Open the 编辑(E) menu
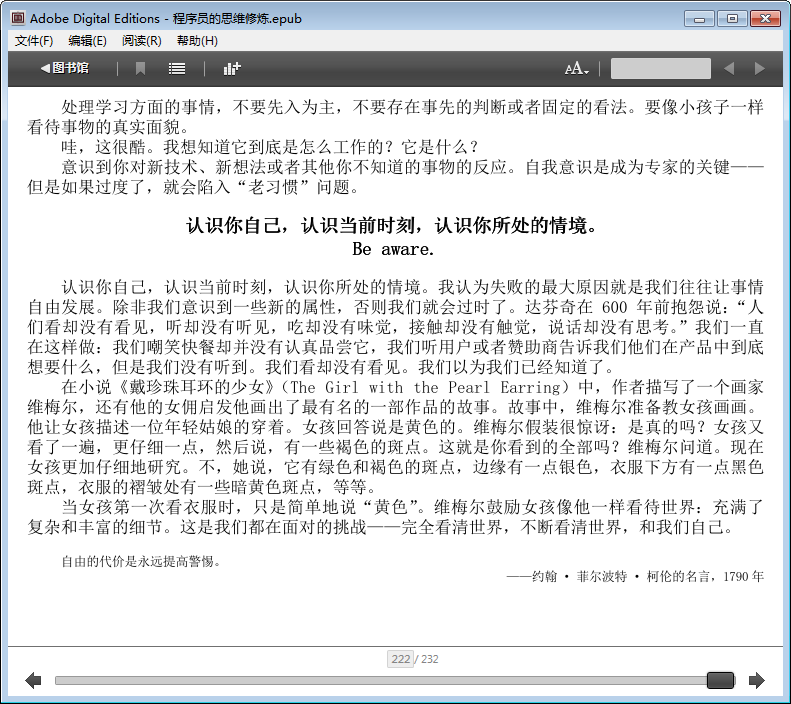Screen dimensions: 791x704 tap(87, 41)
